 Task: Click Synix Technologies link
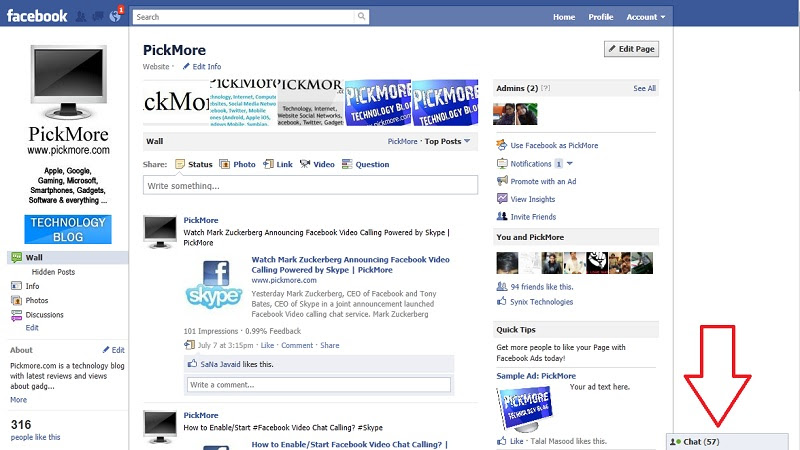click(x=541, y=302)
